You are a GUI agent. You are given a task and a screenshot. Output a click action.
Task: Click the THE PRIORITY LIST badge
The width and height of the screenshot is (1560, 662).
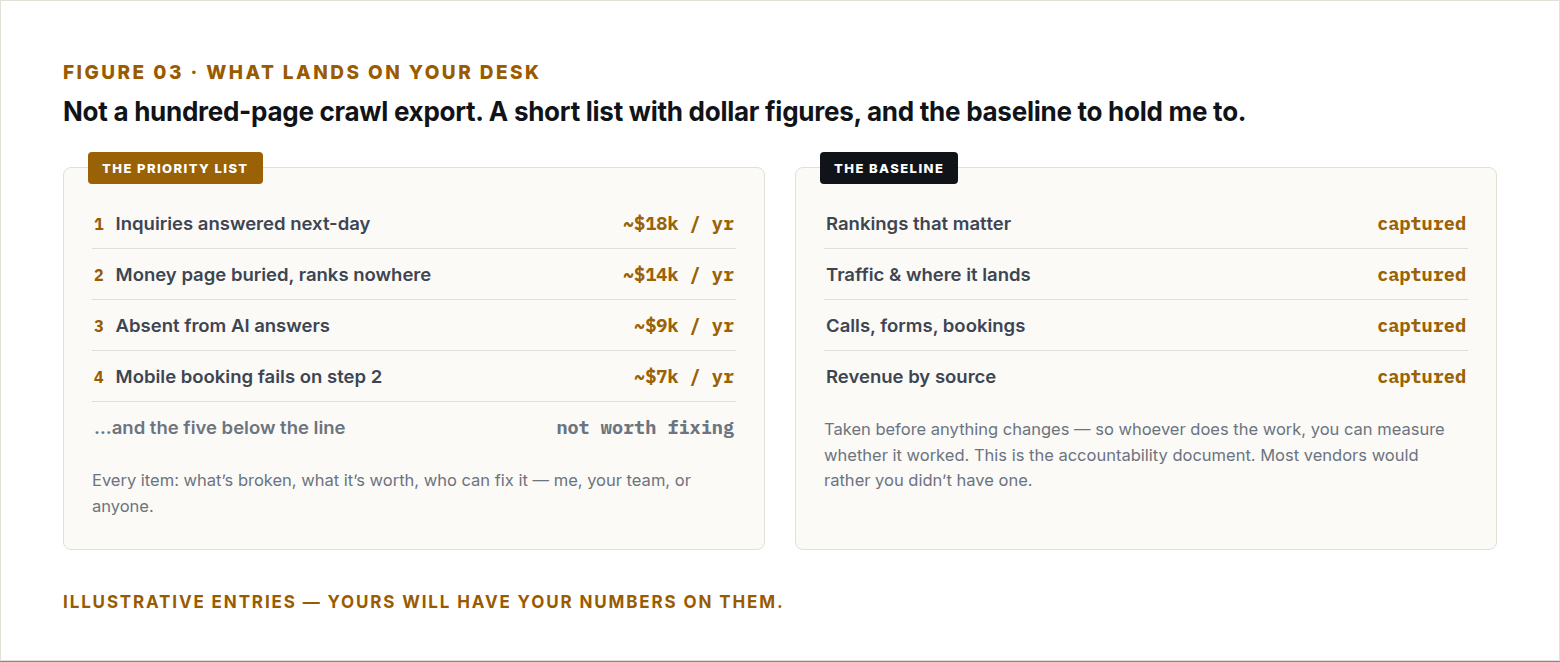click(x=175, y=168)
